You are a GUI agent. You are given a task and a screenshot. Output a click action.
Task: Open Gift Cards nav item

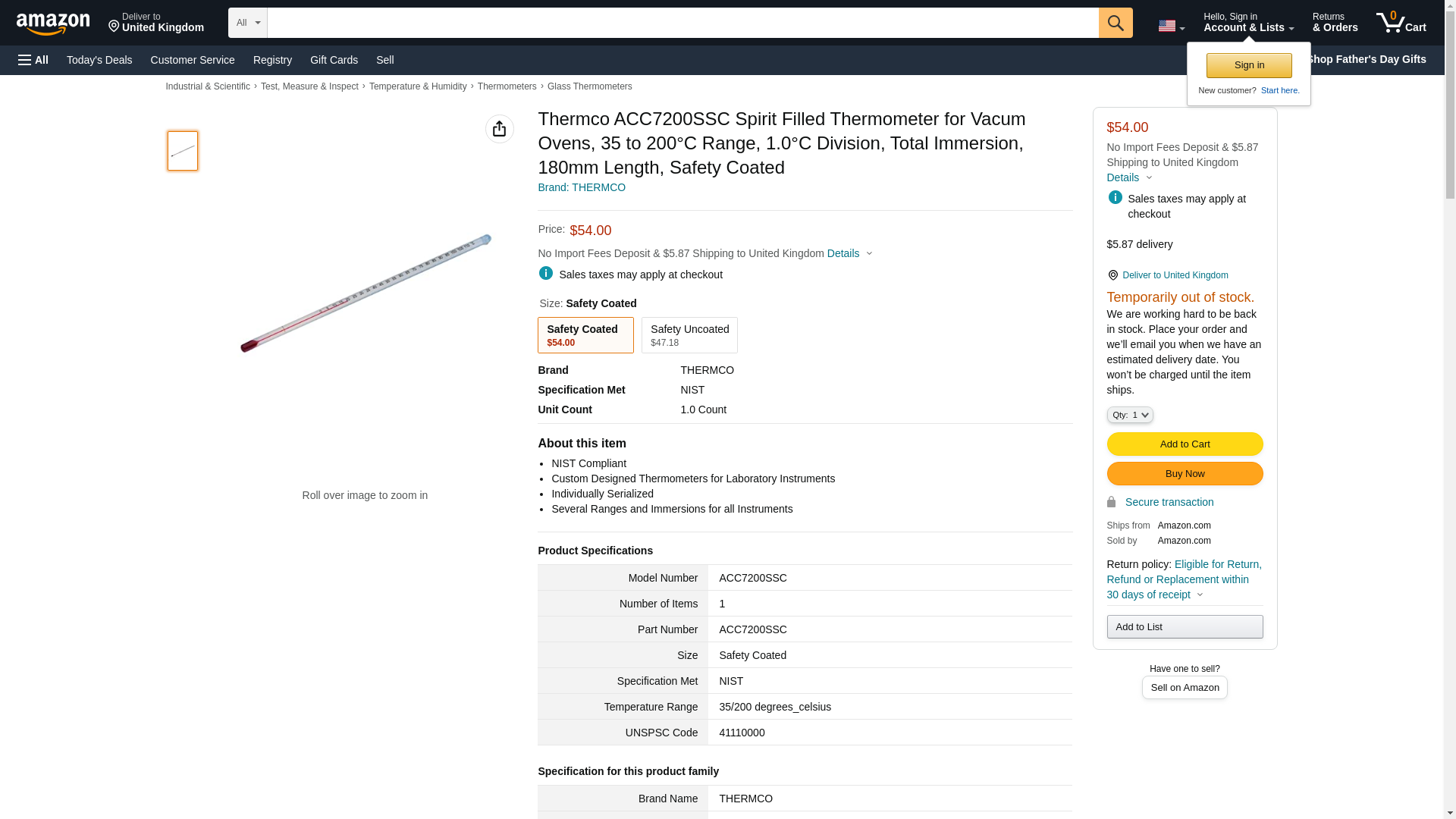click(334, 60)
